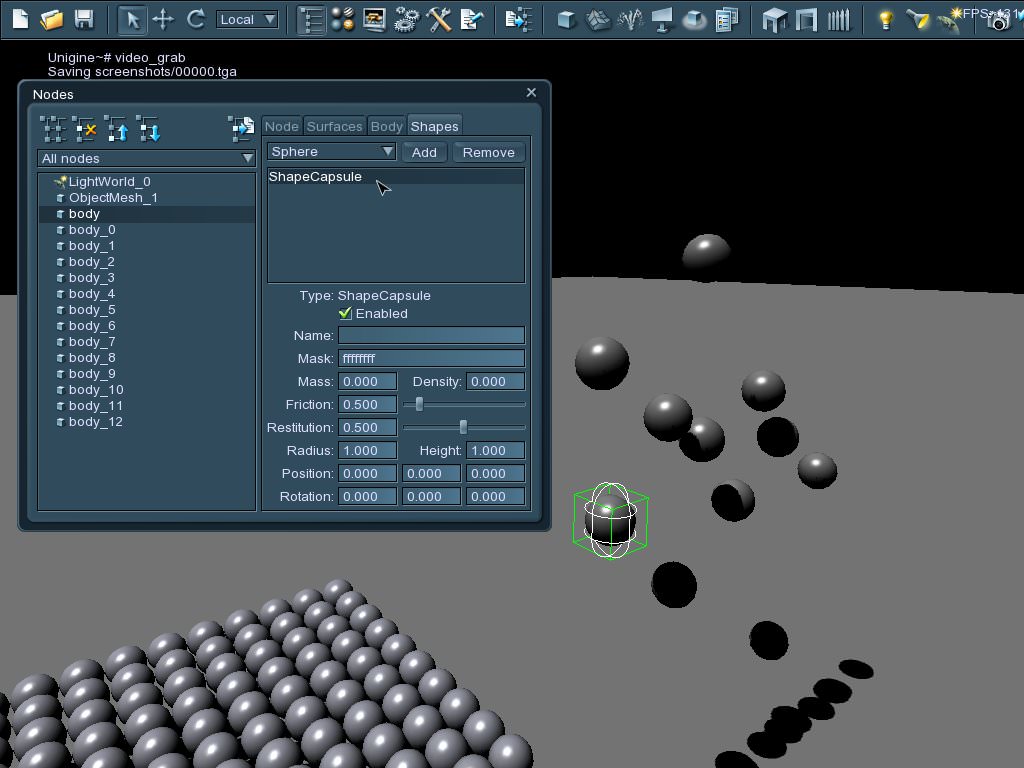
Task: Click the Name input field
Action: (431, 335)
